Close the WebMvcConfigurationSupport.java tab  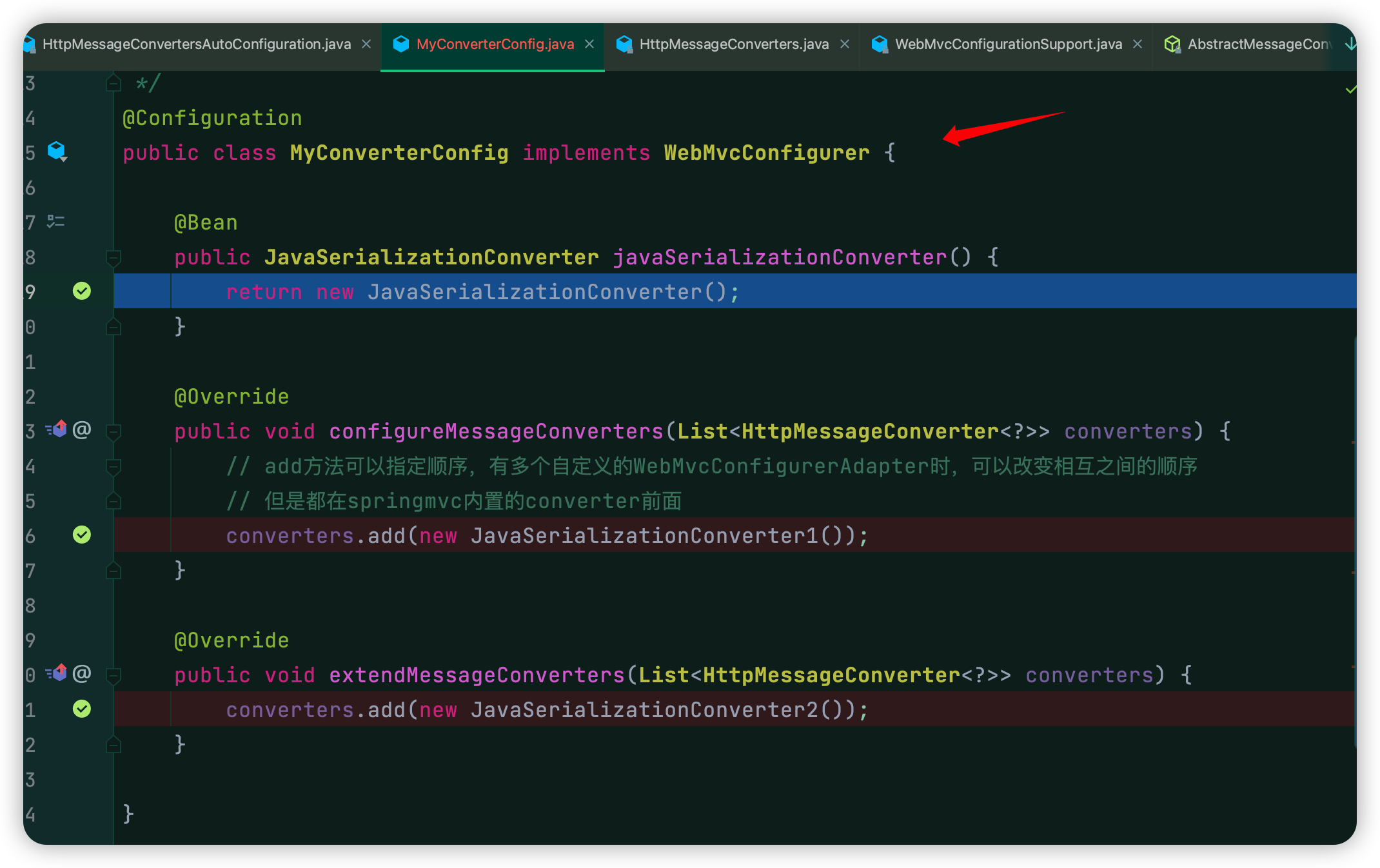(1138, 44)
